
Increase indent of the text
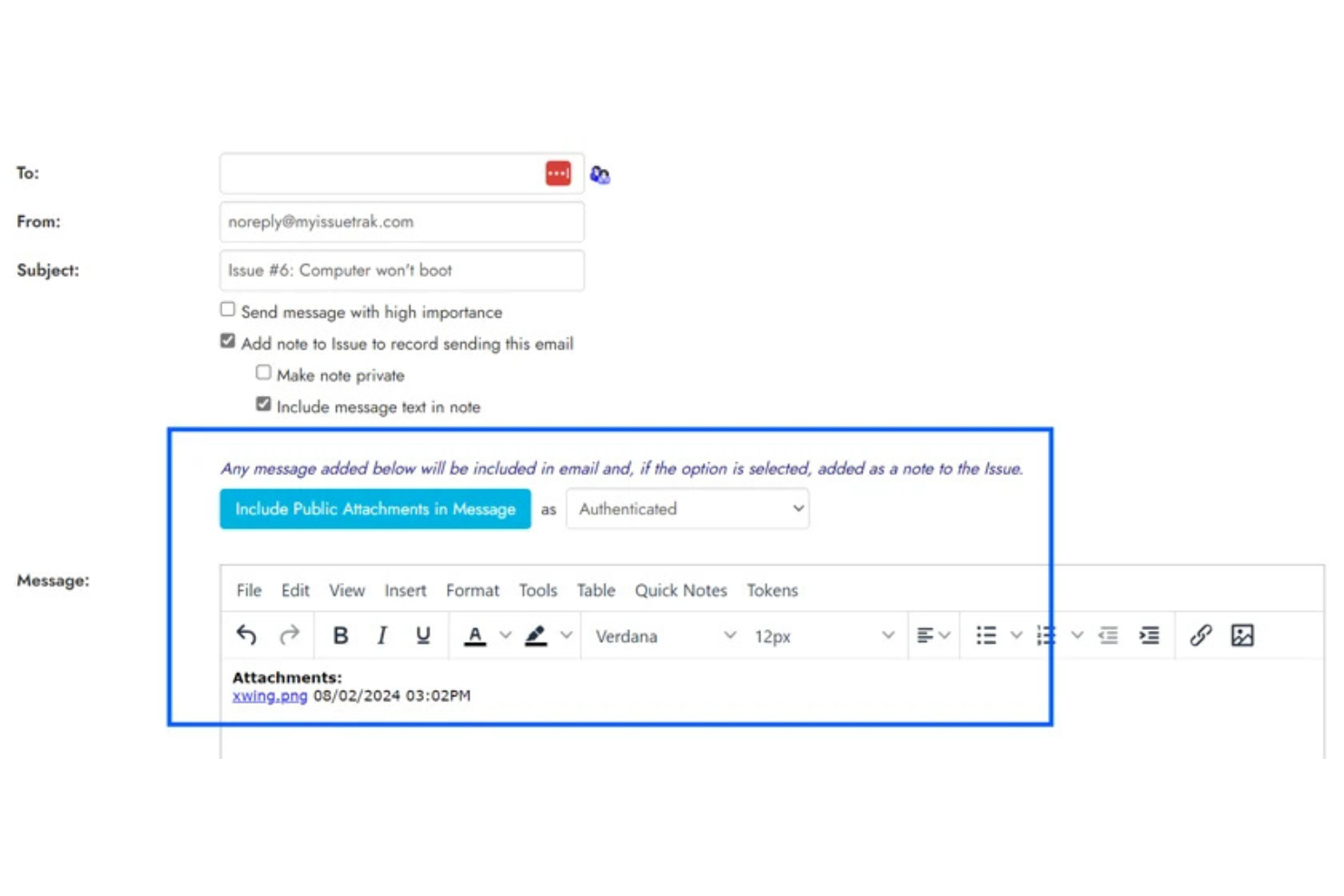click(x=1150, y=635)
